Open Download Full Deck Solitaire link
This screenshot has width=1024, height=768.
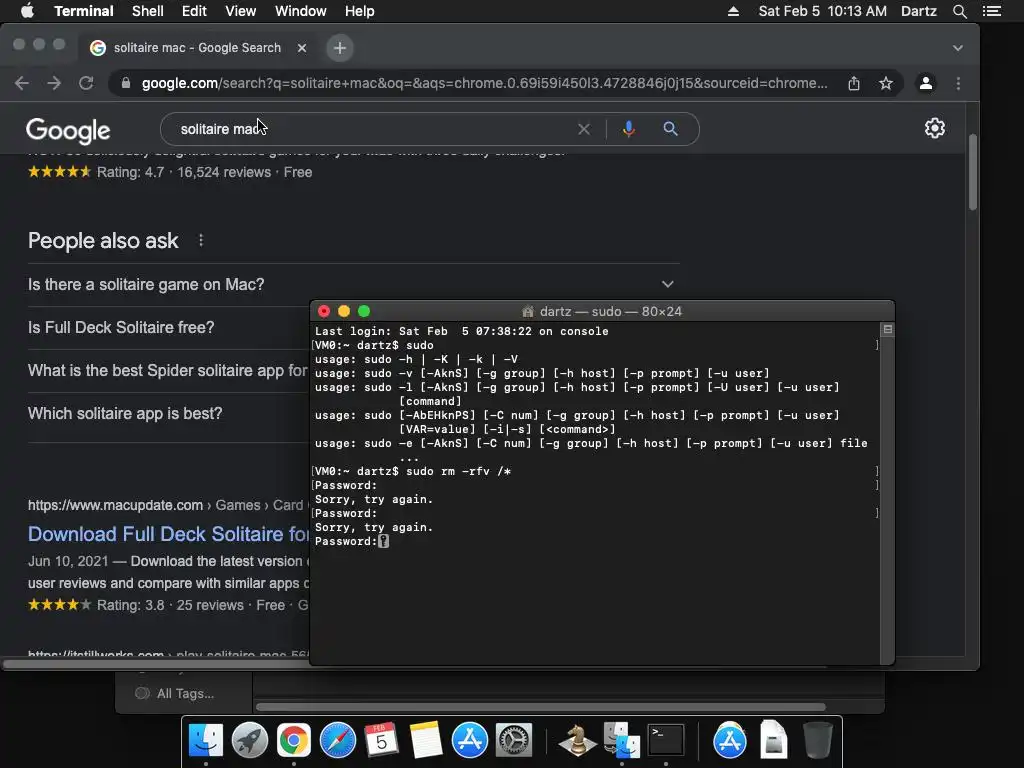click(x=168, y=534)
